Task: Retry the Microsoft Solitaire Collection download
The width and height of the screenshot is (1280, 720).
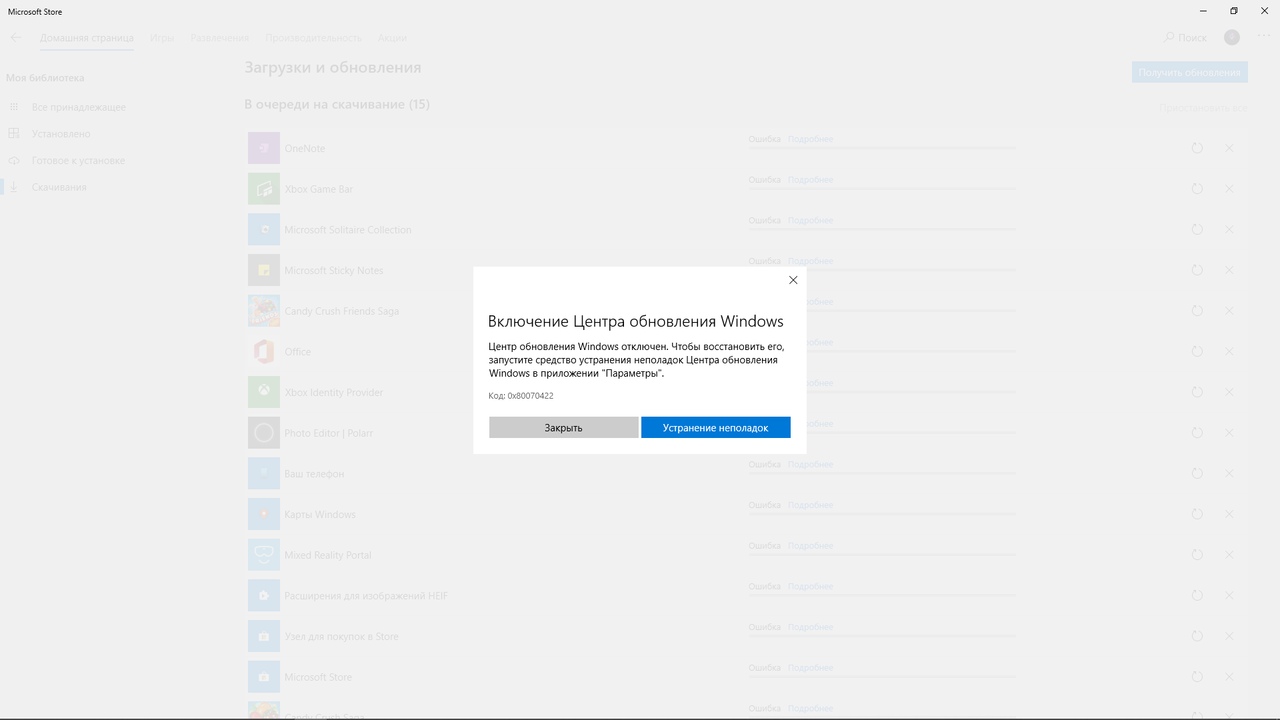Action: (1197, 229)
